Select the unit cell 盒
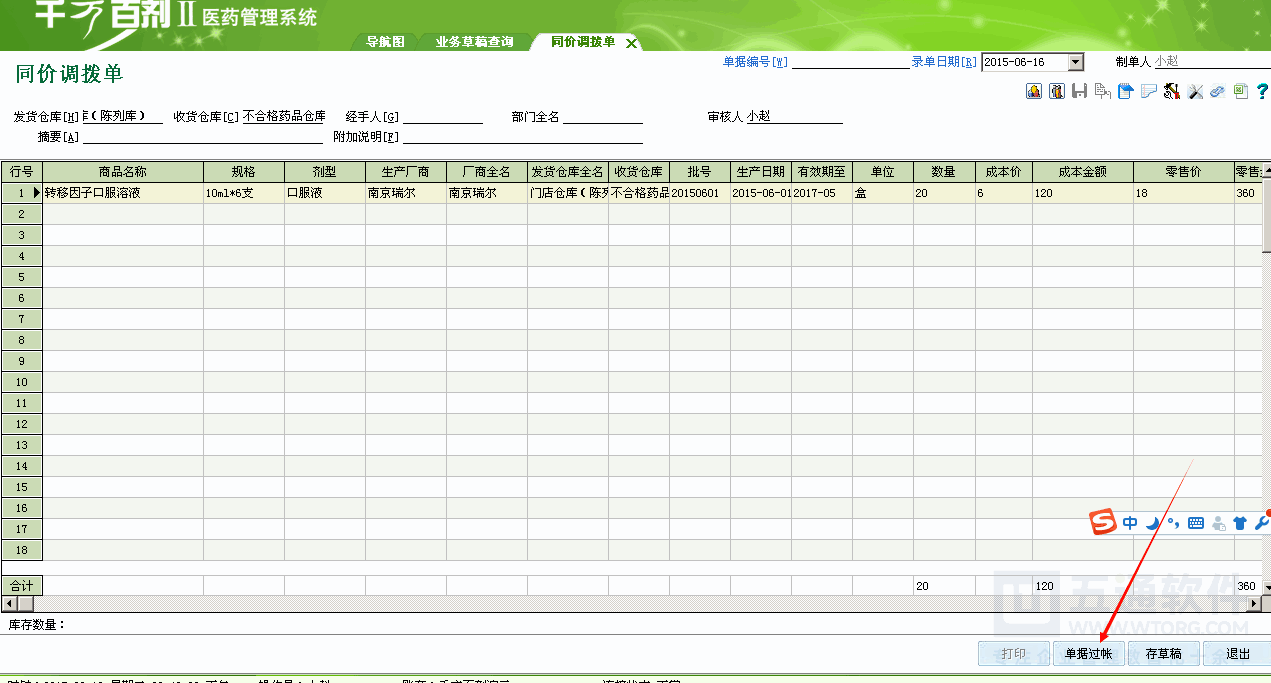This screenshot has width=1271, height=683. [882, 193]
